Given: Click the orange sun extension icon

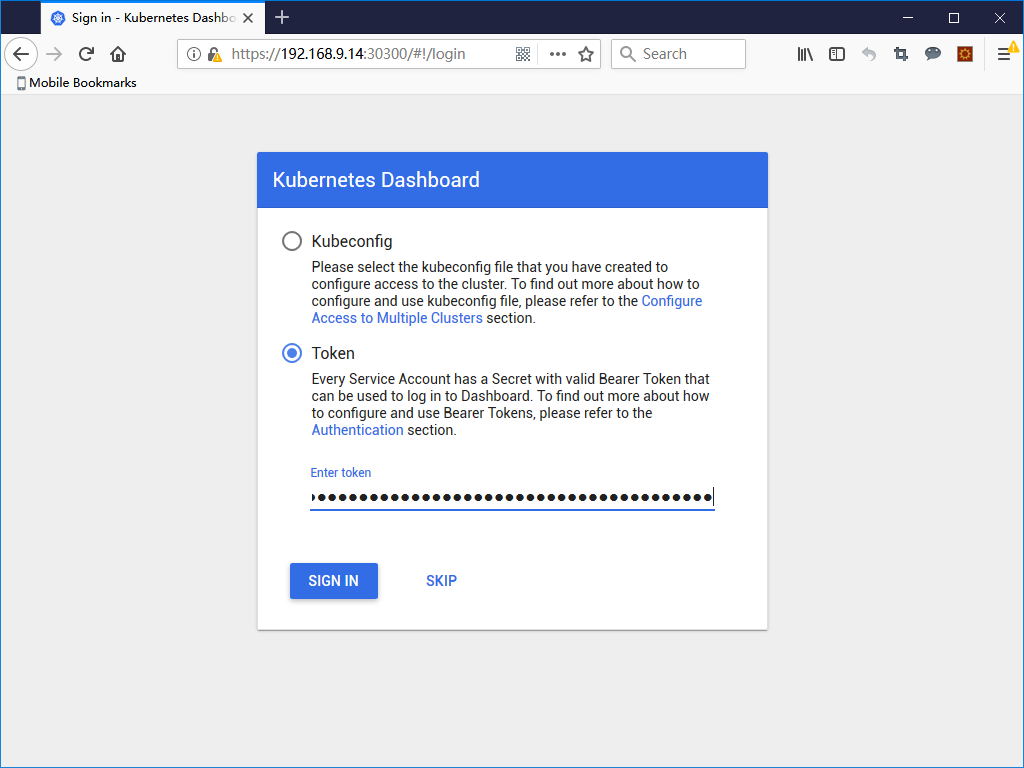Looking at the screenshot, I should tap(965, 54).
